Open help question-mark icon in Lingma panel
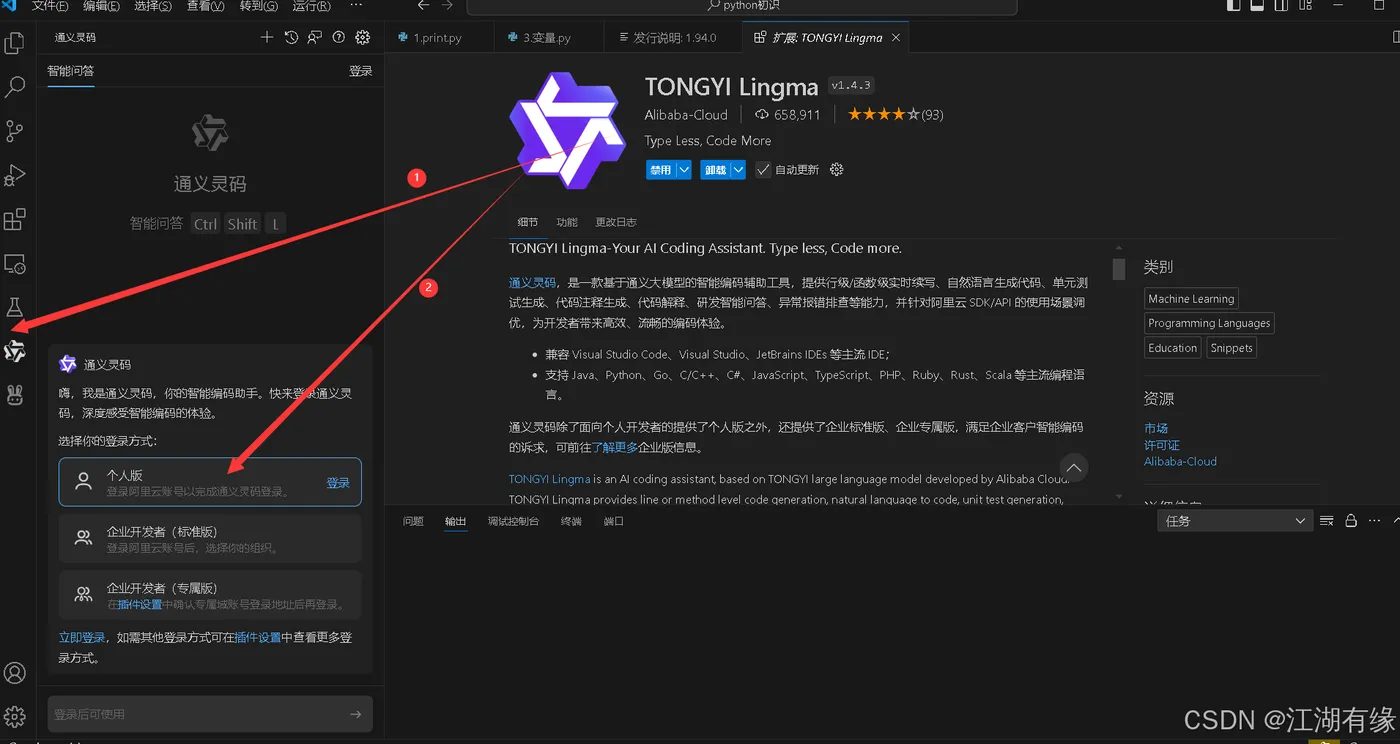The image size is (1400, 744). pos(339,37)
